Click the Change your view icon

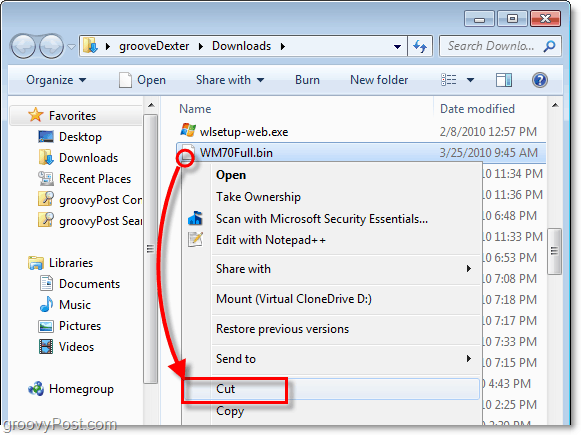click(x=449, y=80)
